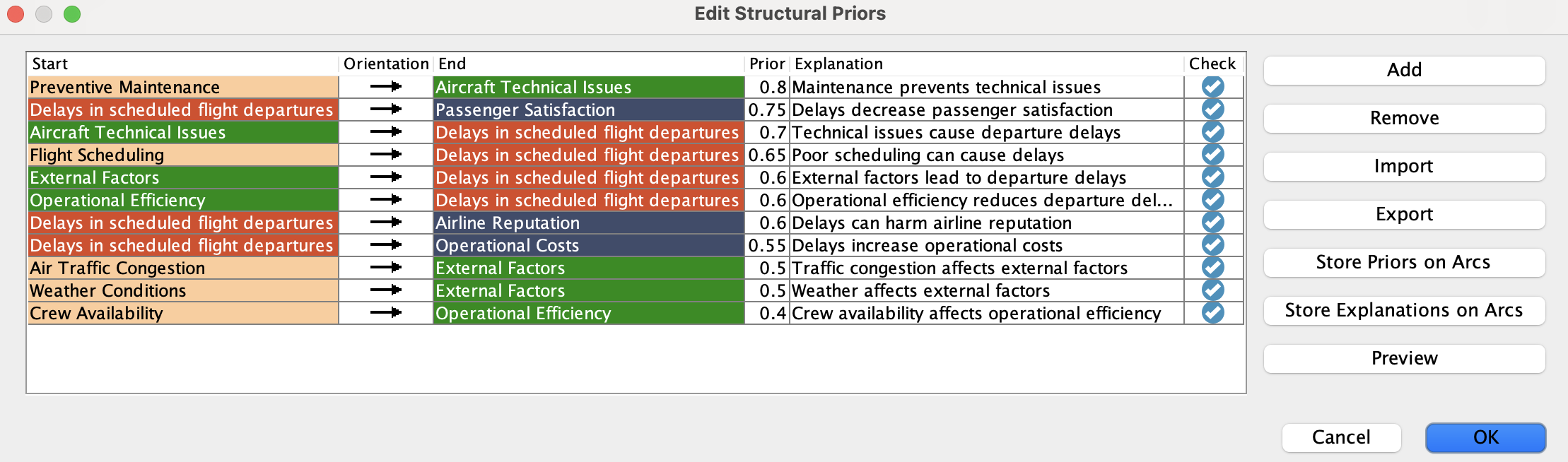Click orientation arrow in Crew Availability row

(386, 313)
